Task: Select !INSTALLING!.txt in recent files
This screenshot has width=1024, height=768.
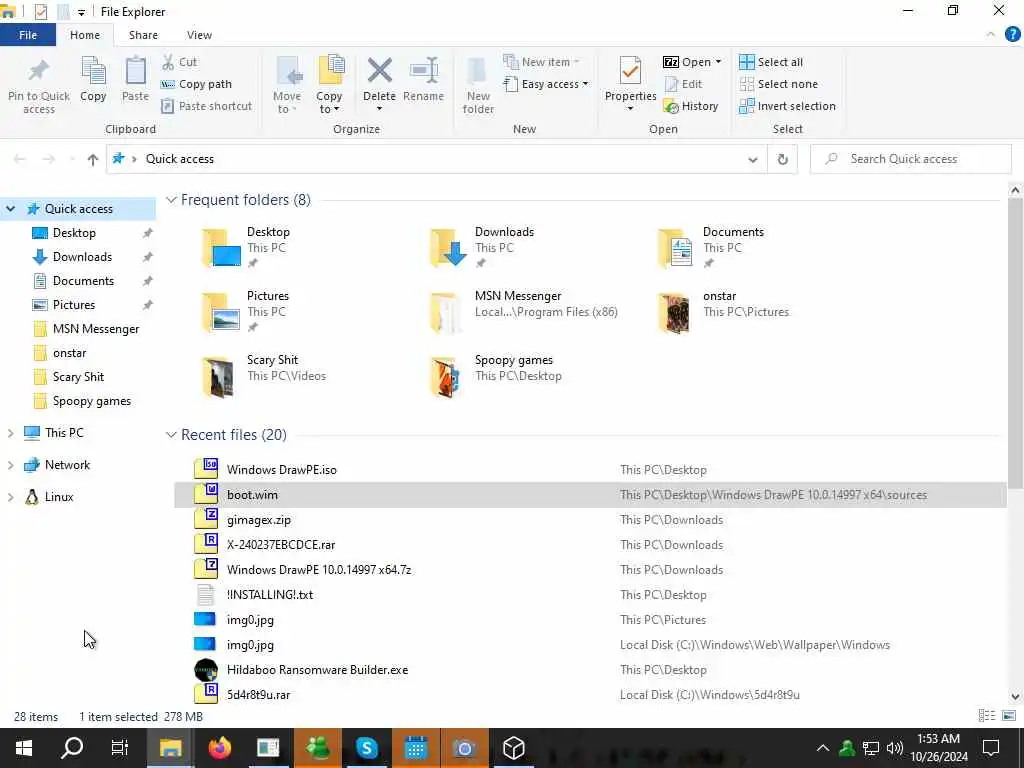Action: coord(590,595)
